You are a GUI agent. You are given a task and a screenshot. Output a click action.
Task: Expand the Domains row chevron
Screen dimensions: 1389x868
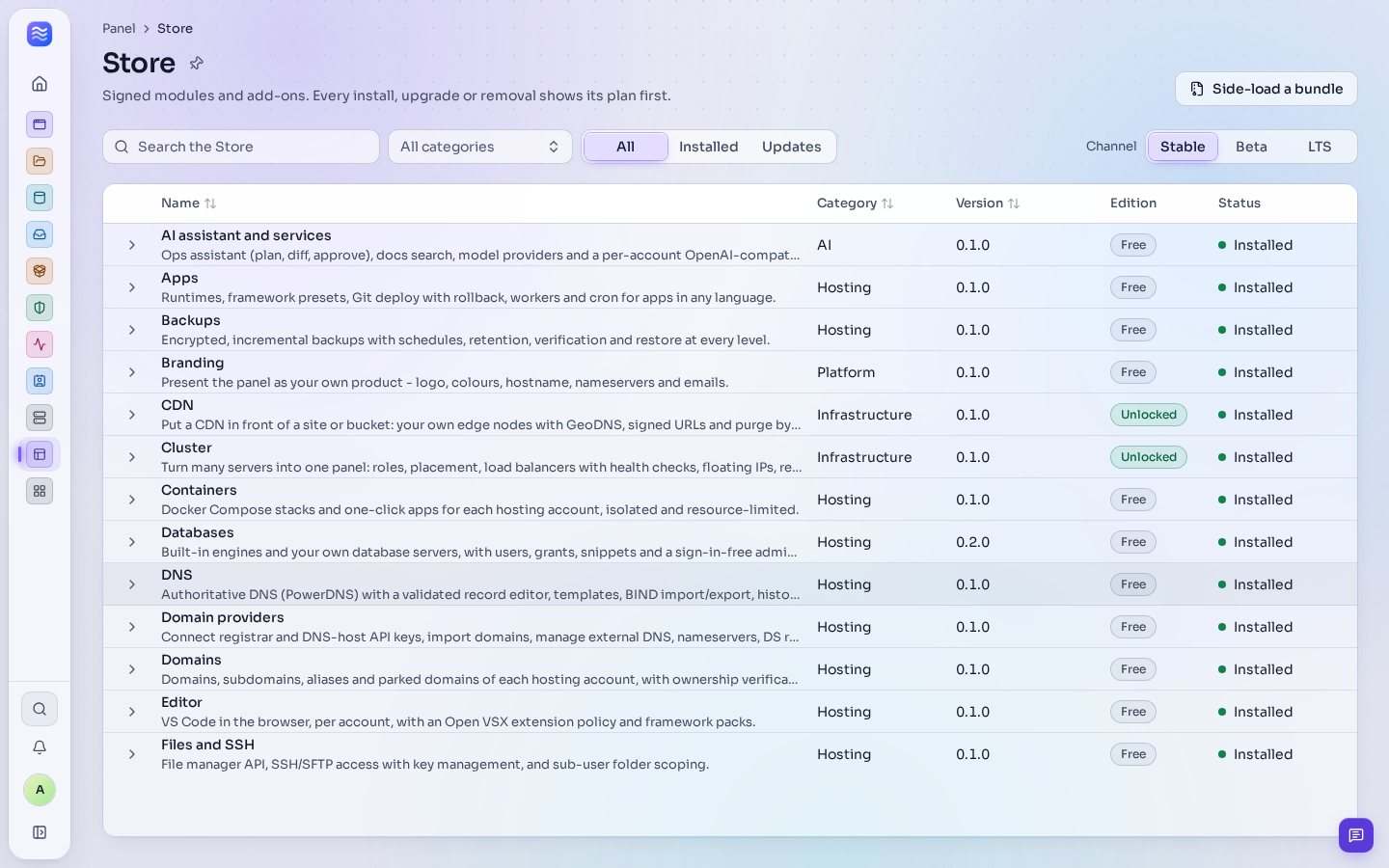pos(132,669)
